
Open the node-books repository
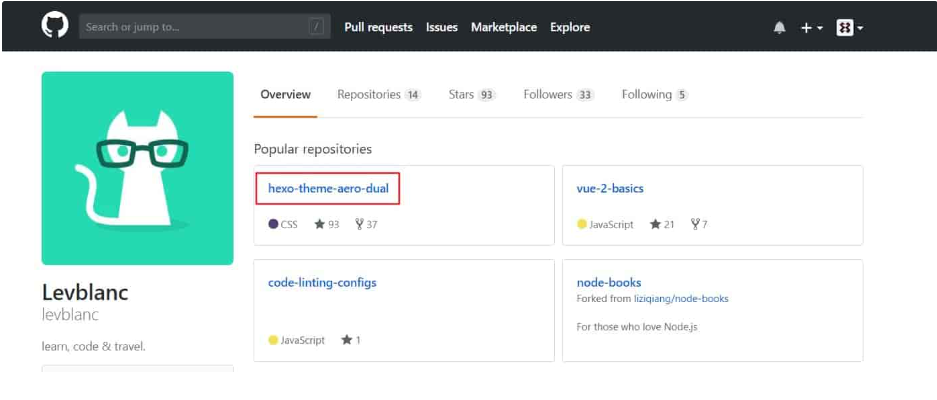609,282
